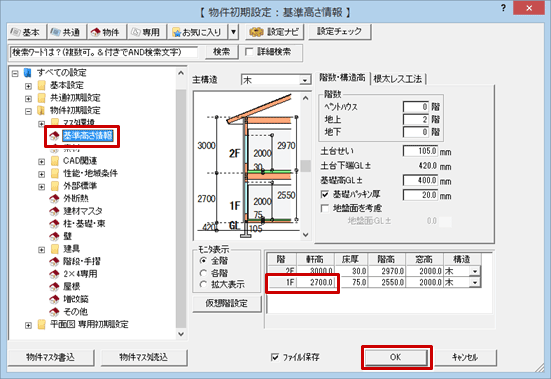The height and width of the screenshot is (379, 551).
Task: Click the 土台せい input field
Action: [x=420, y=151]
